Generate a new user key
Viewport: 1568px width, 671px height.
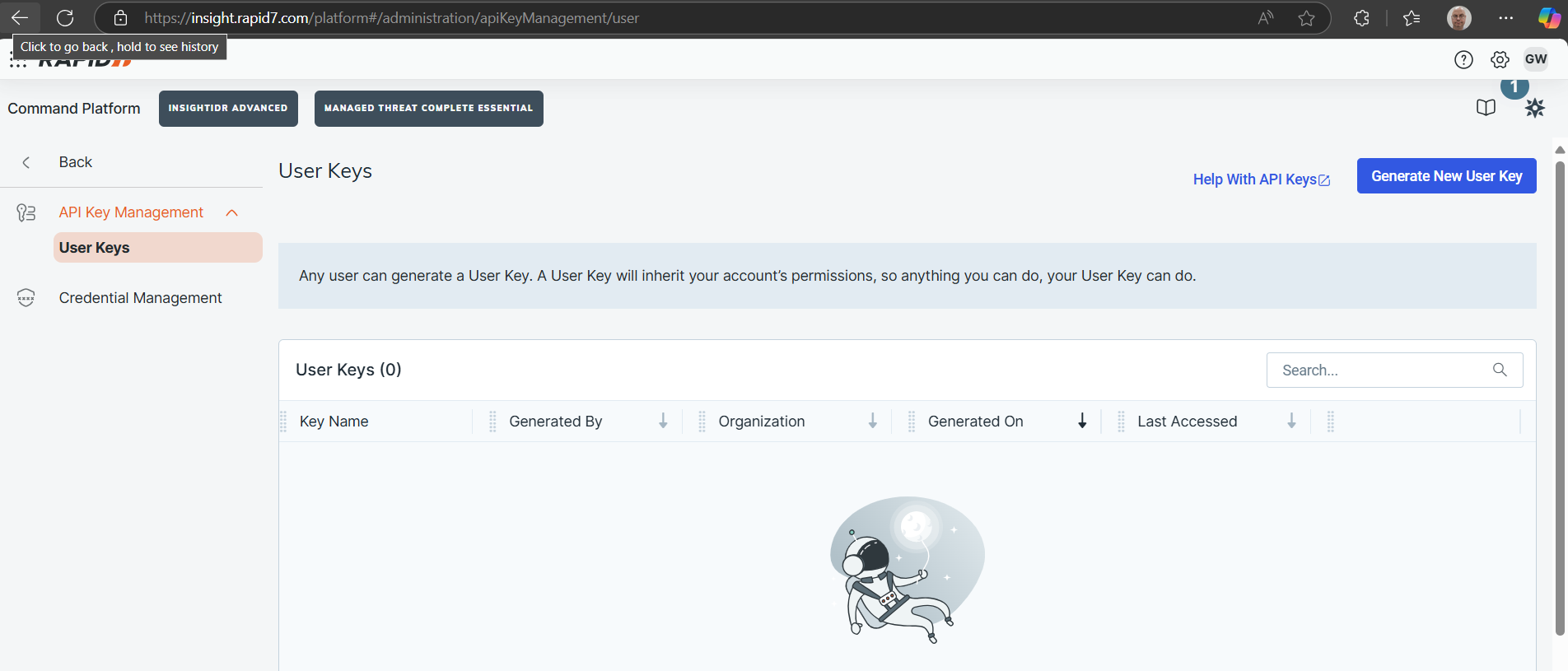click(1447, 176)
